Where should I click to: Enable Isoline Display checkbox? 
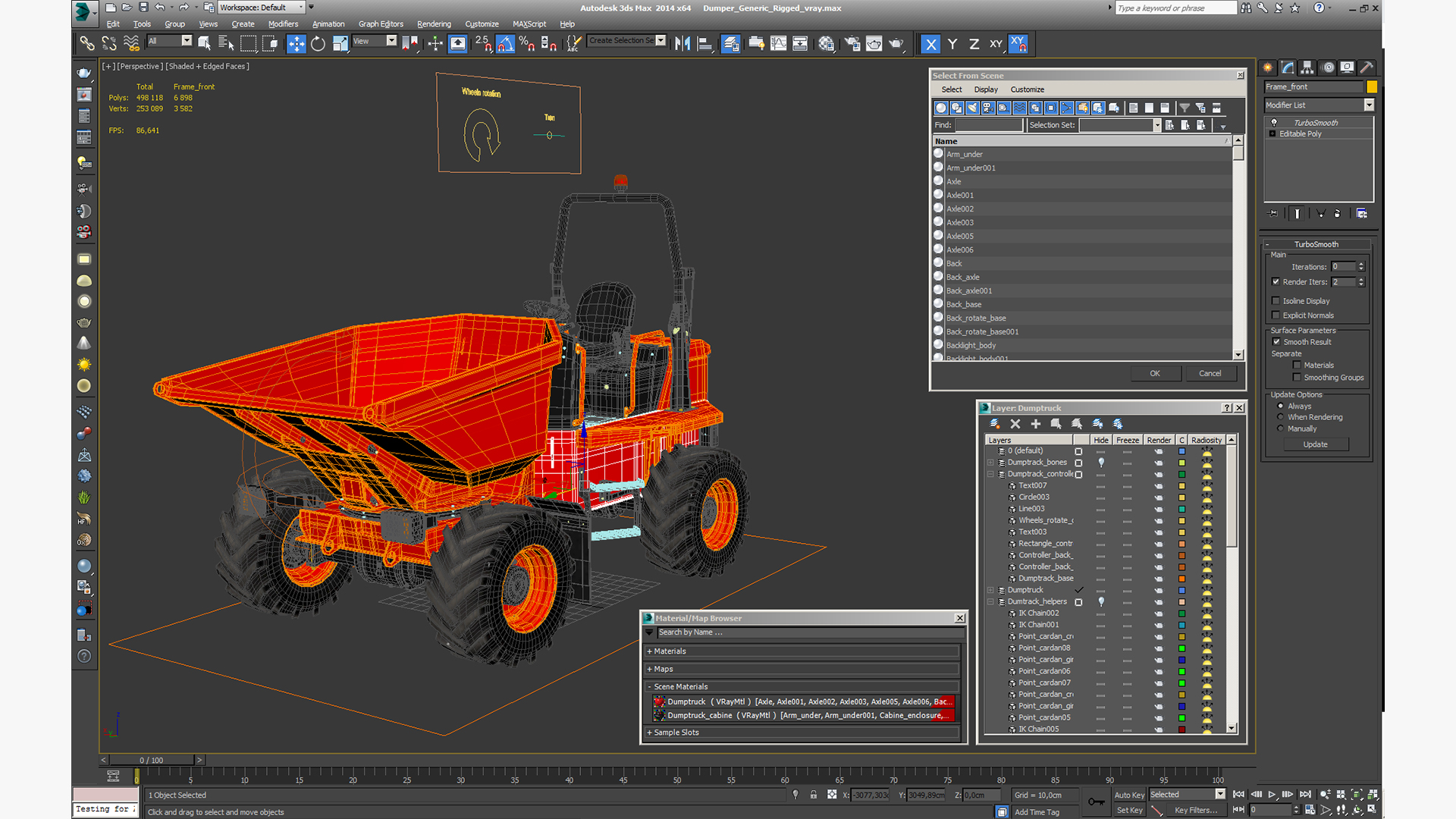click(1276, 301)
